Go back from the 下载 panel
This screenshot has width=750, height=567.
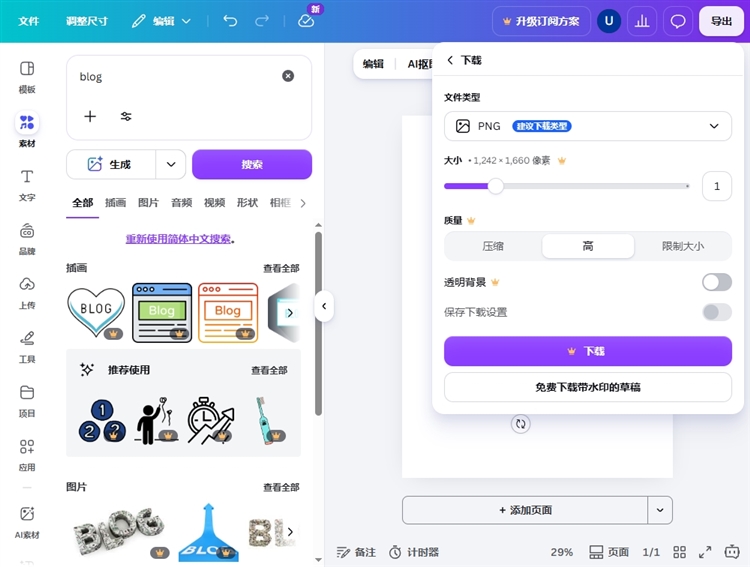450,60
